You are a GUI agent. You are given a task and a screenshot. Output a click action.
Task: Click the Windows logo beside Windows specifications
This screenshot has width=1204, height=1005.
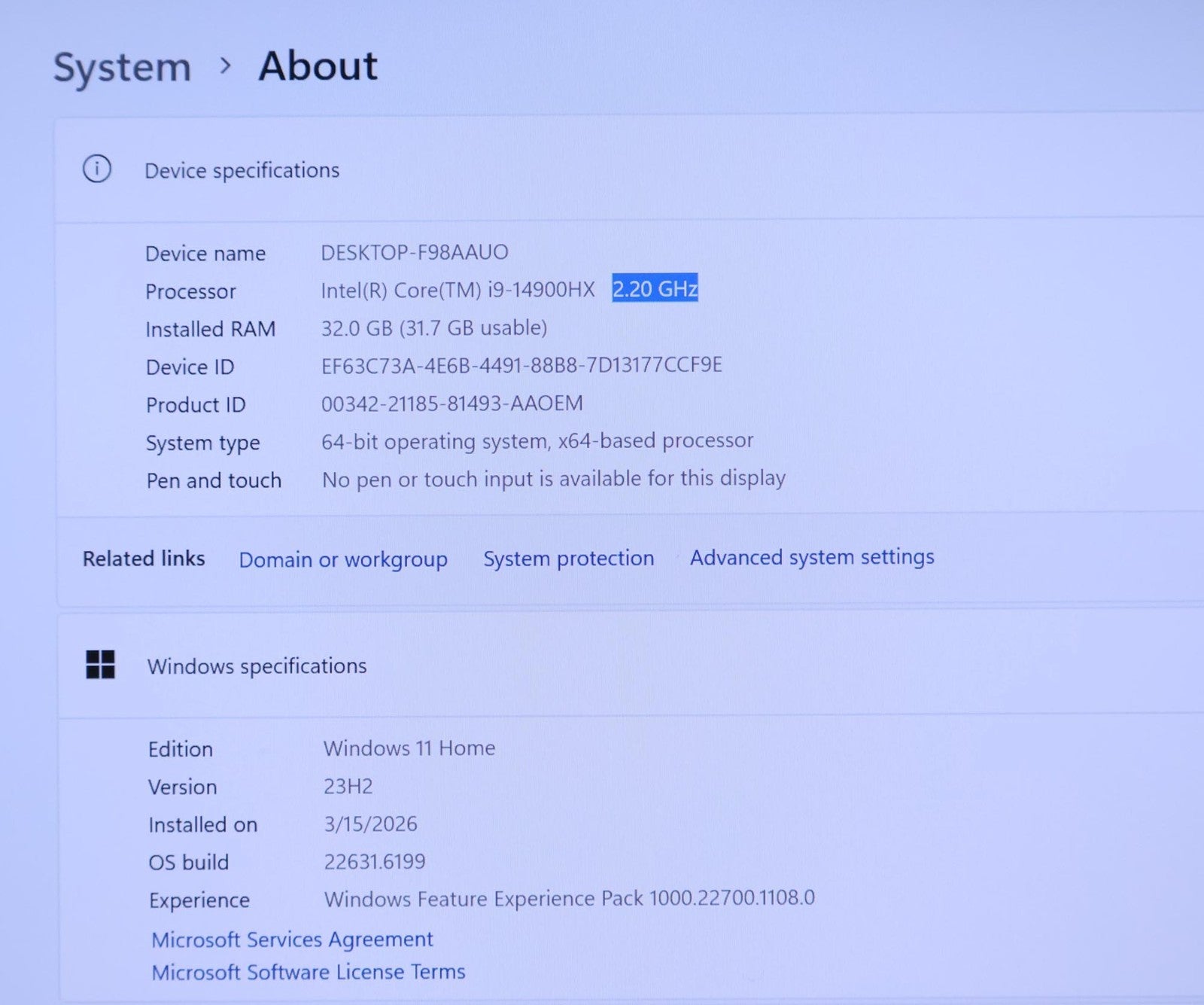click(x=100, y=665)
